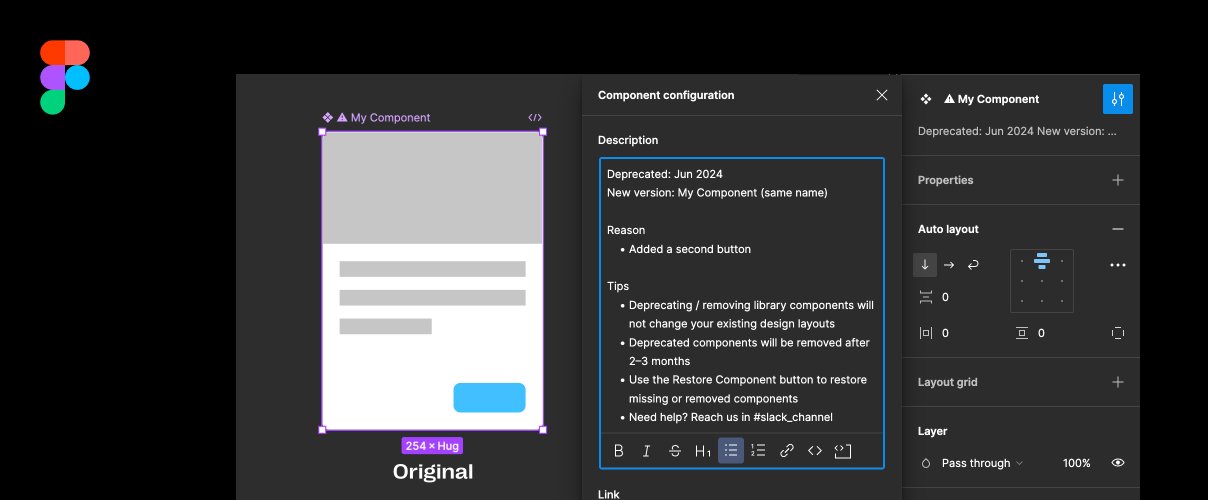Screen dimensions: 1208x500
Task: Close the Component configuration panel
Action: pos(881,95)
